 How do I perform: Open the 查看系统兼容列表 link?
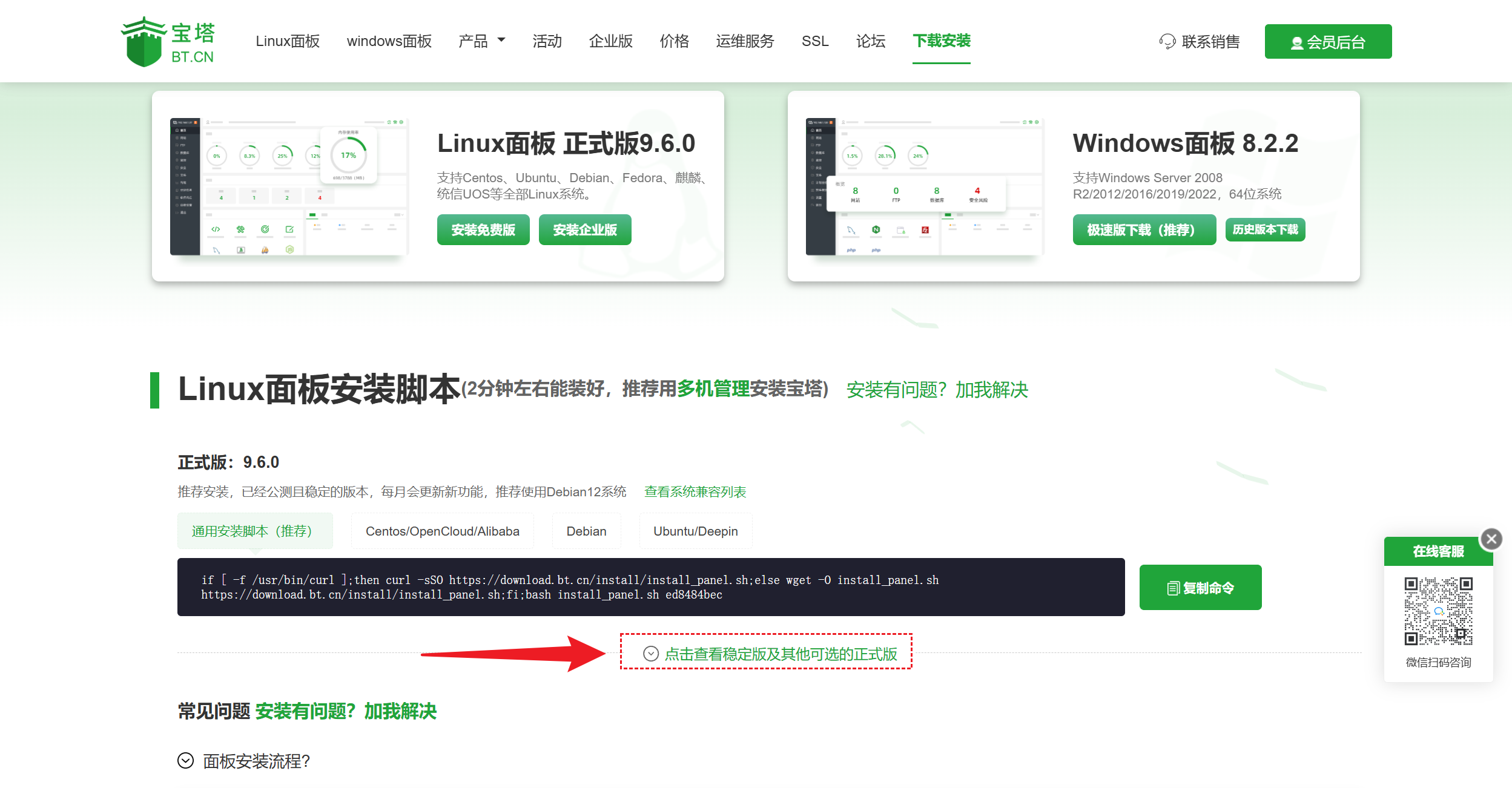tap(695, 491)
